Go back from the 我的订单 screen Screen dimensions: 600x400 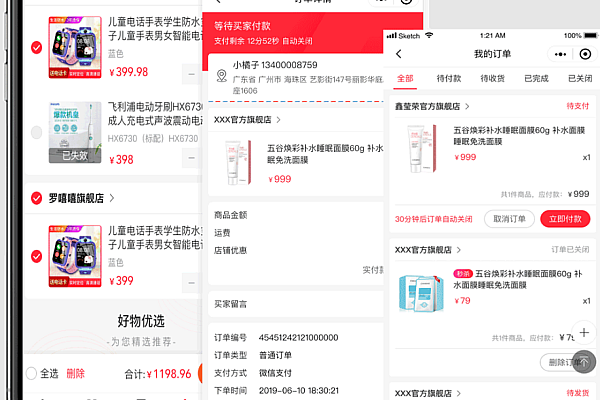point(399,54)
